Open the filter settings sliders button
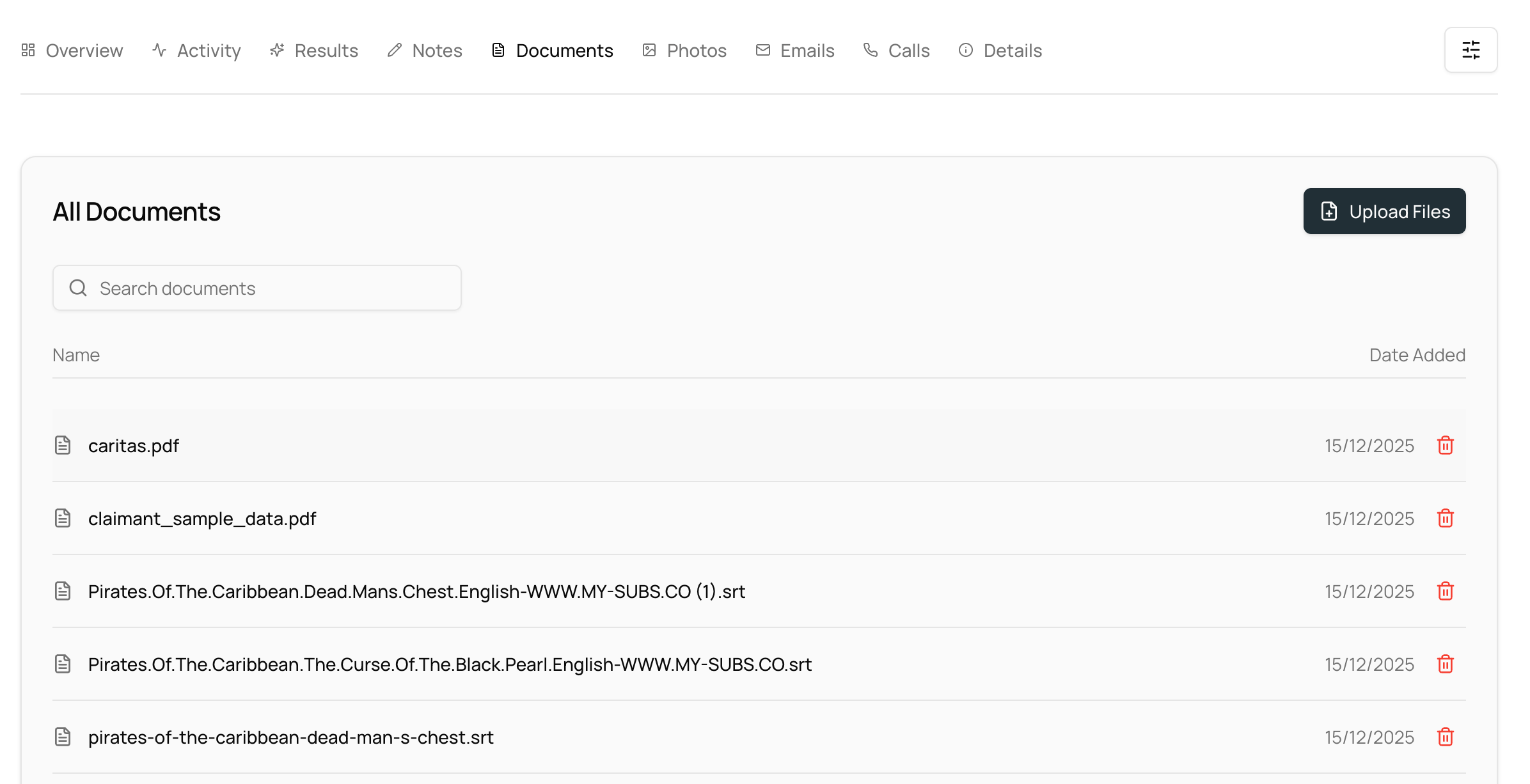This screenshot has width=1530, height=784. pyautogui.click(x=1471, y=50)
